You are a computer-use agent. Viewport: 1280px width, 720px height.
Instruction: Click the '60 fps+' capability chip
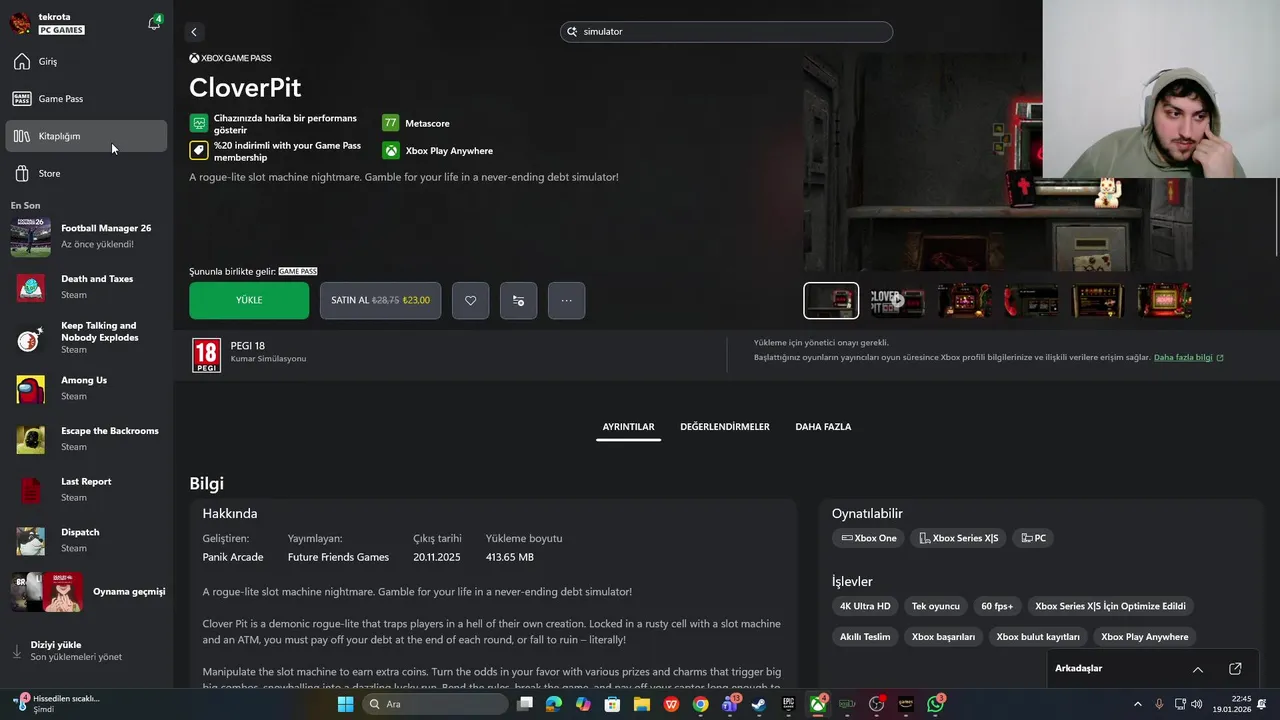997,606
